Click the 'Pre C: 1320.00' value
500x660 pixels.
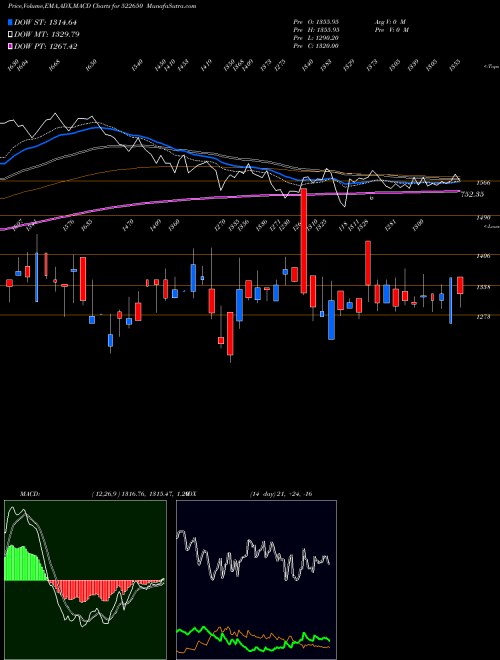point(316,46)
